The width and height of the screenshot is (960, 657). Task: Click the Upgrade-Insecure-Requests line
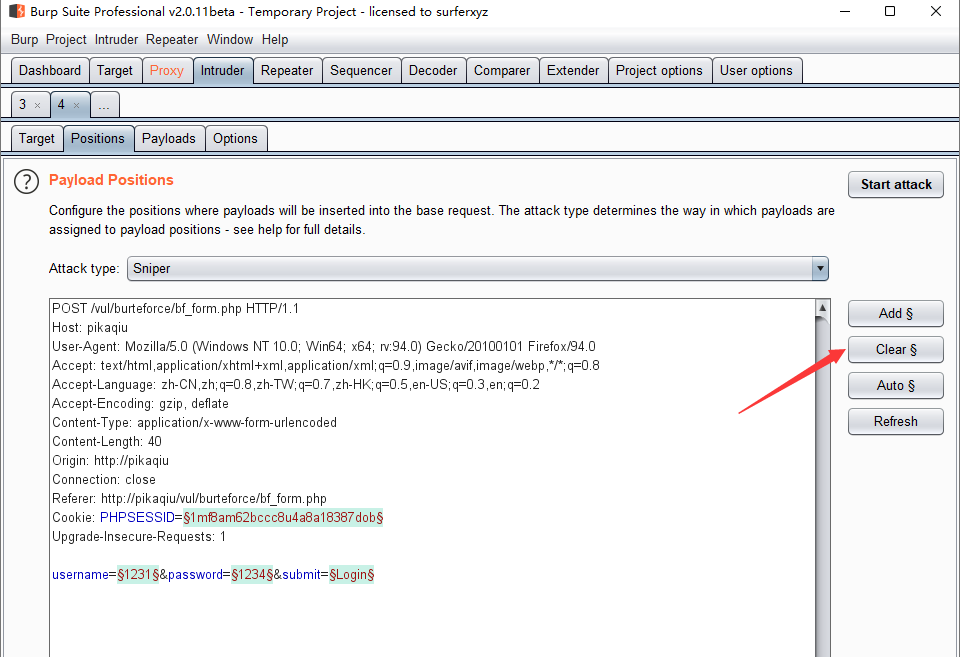pos(139,537)
